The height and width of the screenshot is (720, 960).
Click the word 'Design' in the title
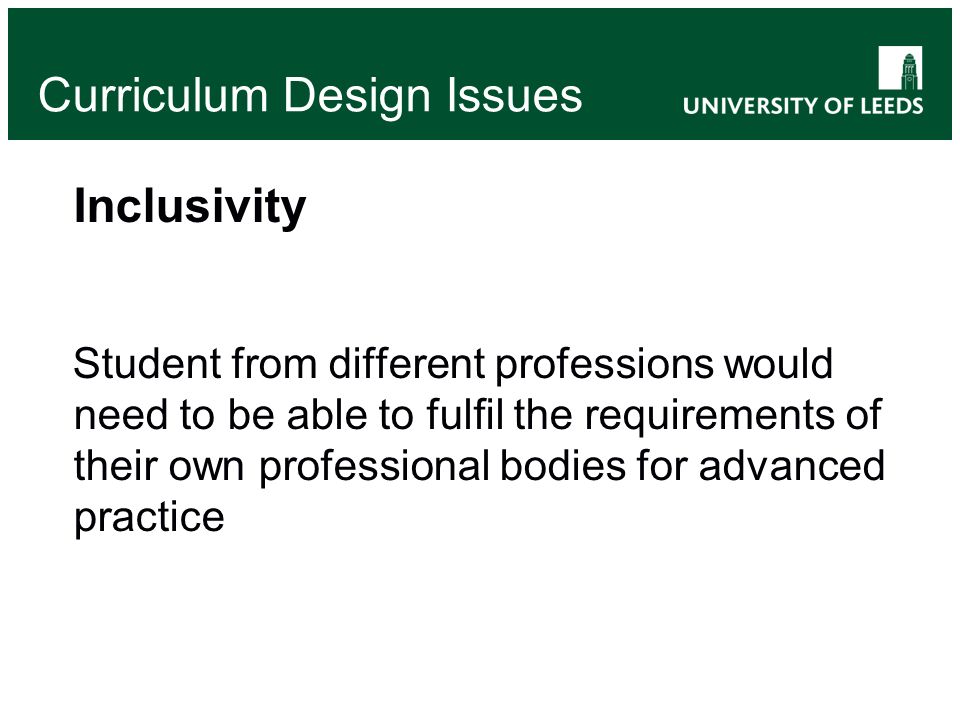pos(357,97)
